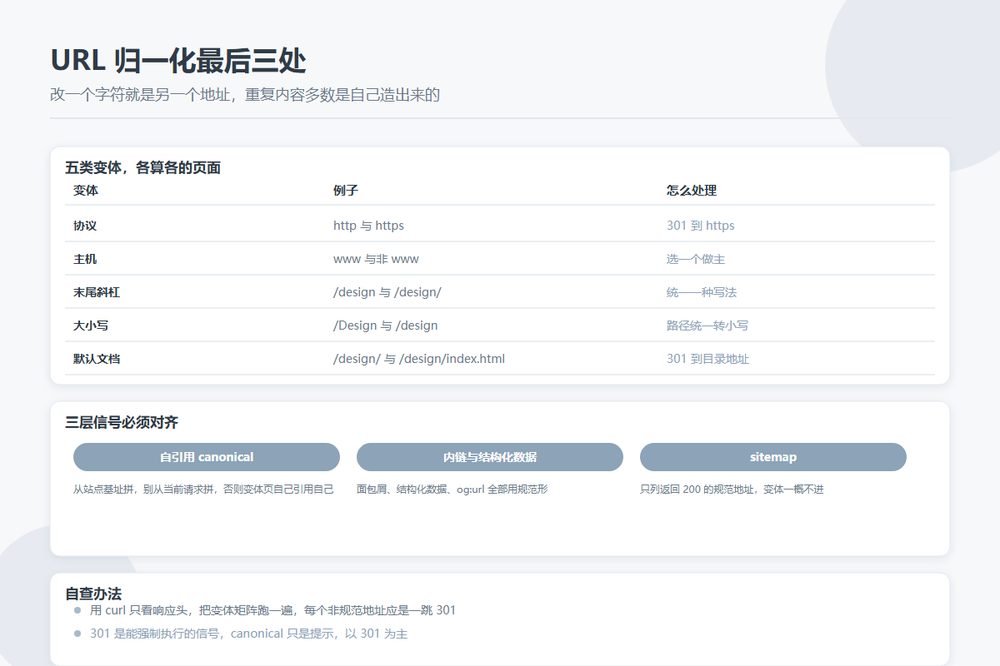Click the cell 301 到 https
1000x666 pixels.
pyautogui.click(x=700, y=225)
